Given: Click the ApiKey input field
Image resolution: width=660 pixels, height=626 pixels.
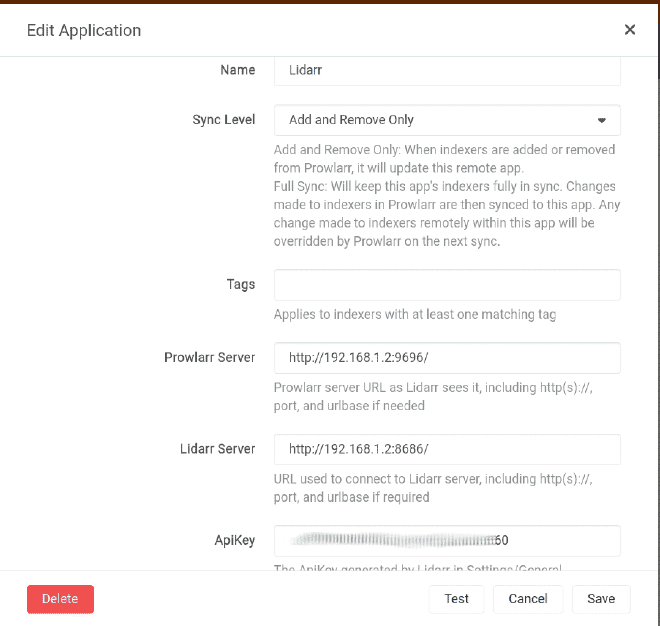Looking at the screenshot, I should (447, 541).
